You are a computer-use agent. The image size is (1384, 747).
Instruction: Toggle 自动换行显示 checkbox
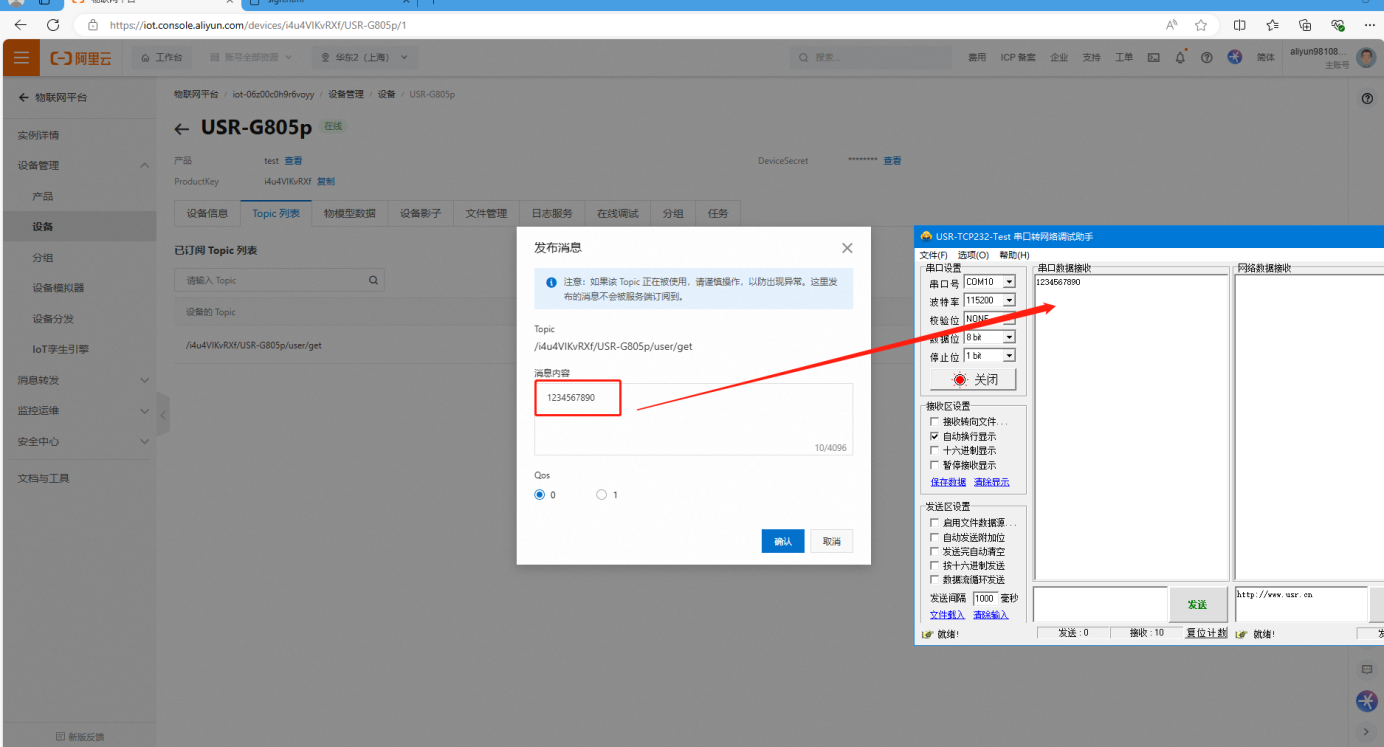point(935,437)
